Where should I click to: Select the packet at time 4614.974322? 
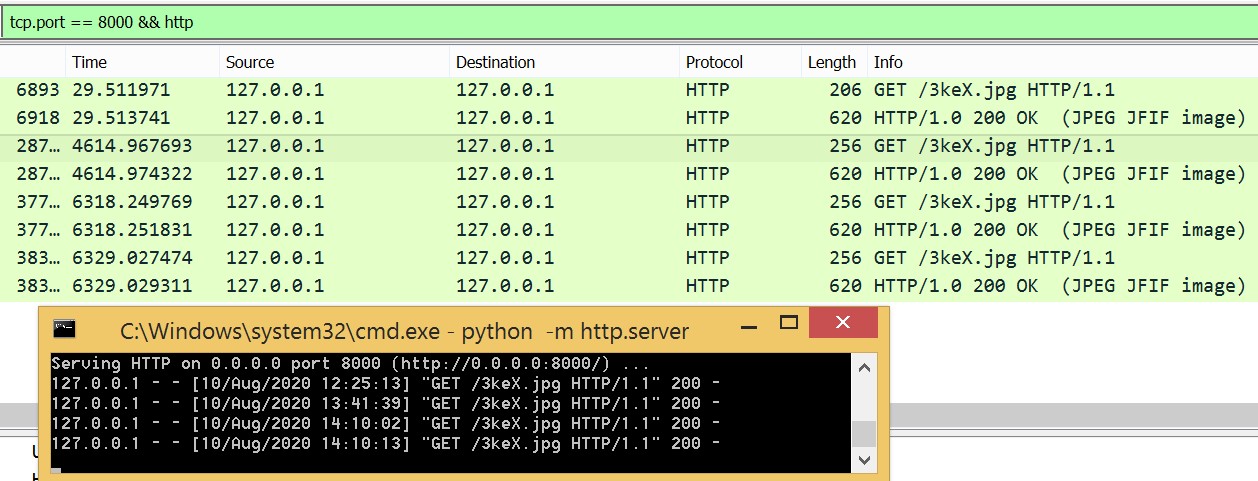(600, 174)
